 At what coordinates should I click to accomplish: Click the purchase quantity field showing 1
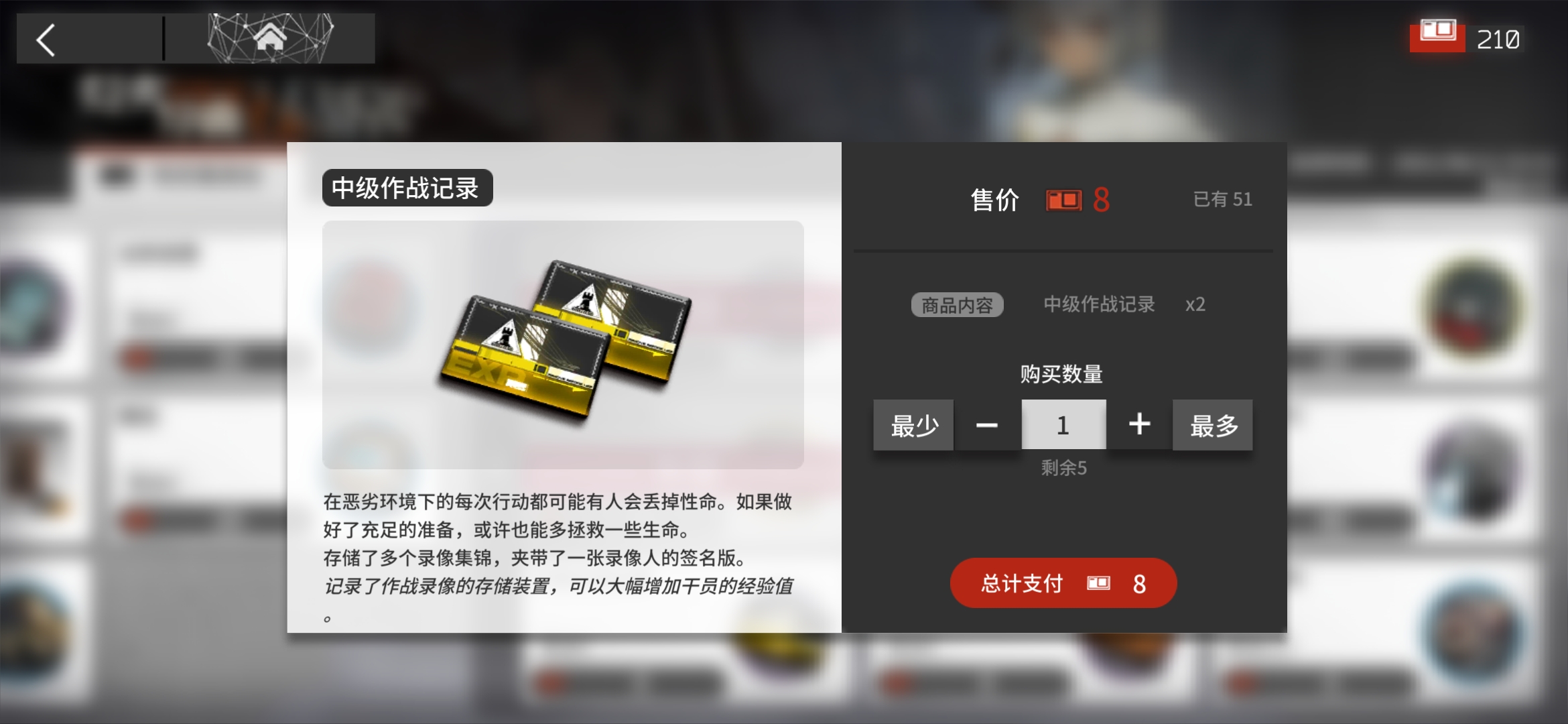(1063, 425)
